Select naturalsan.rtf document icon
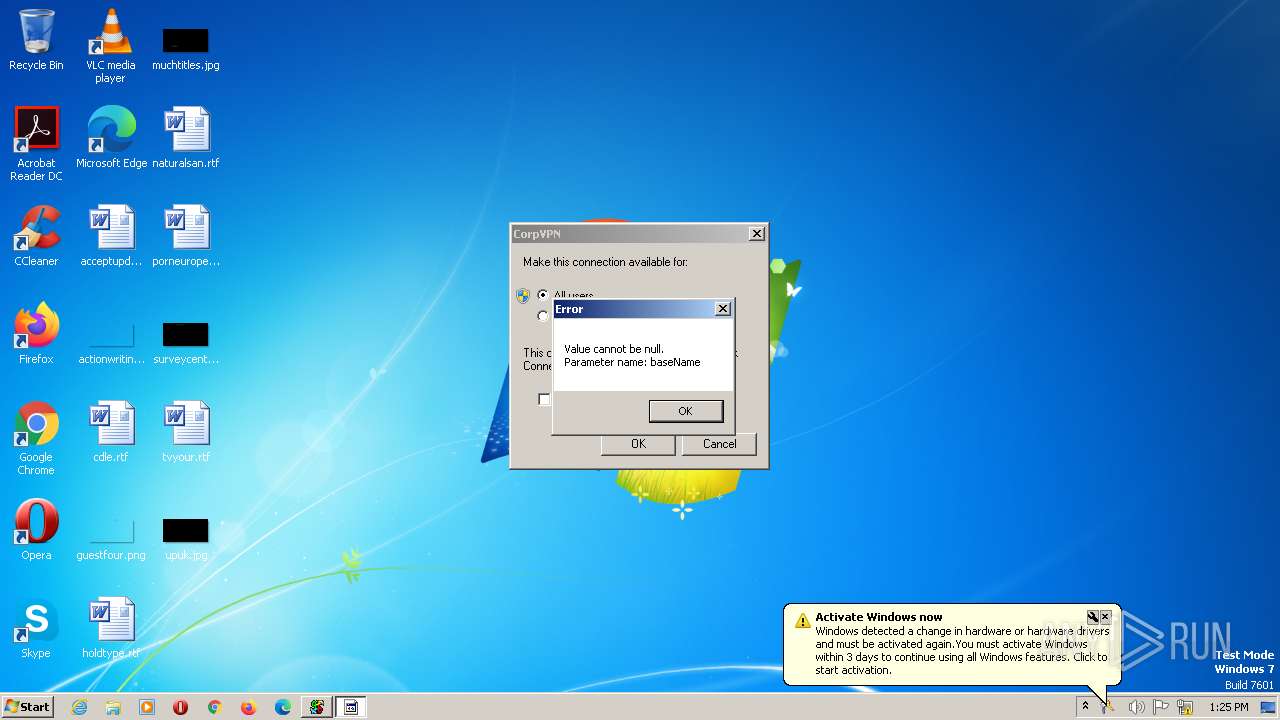 tap(186, 138)
